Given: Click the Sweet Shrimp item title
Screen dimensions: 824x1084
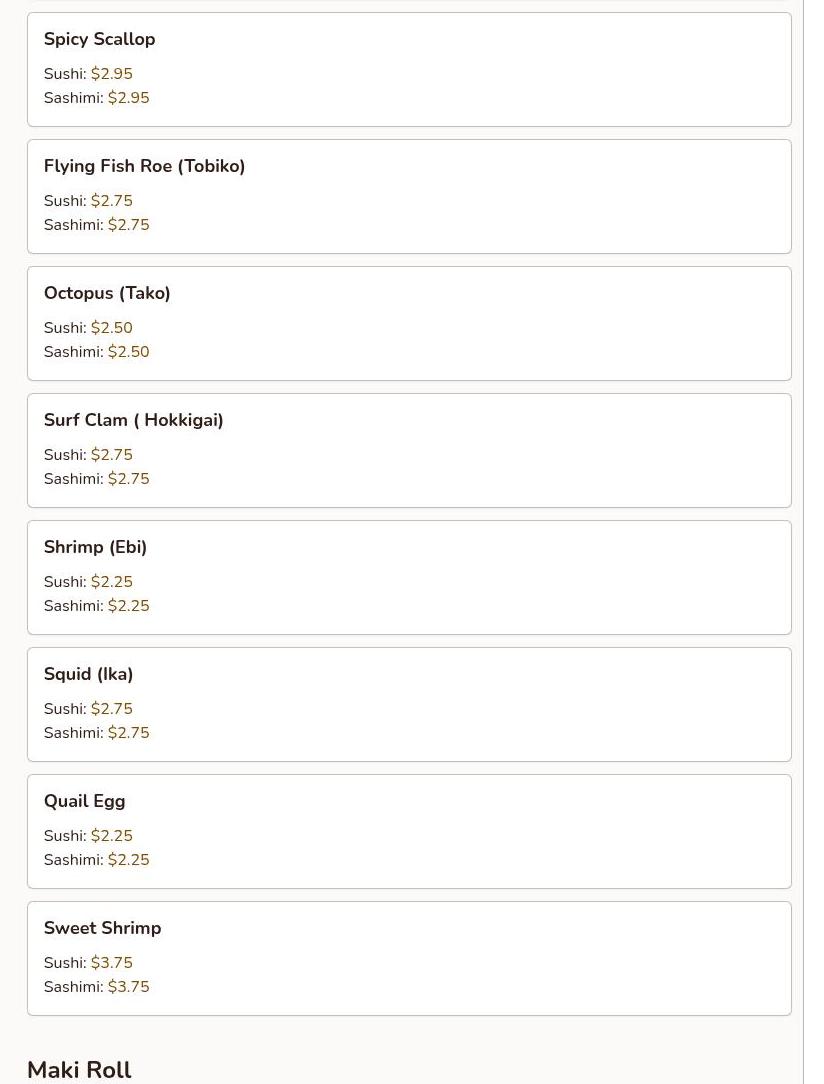Looking at the screenshot, I should coord(102,928).
